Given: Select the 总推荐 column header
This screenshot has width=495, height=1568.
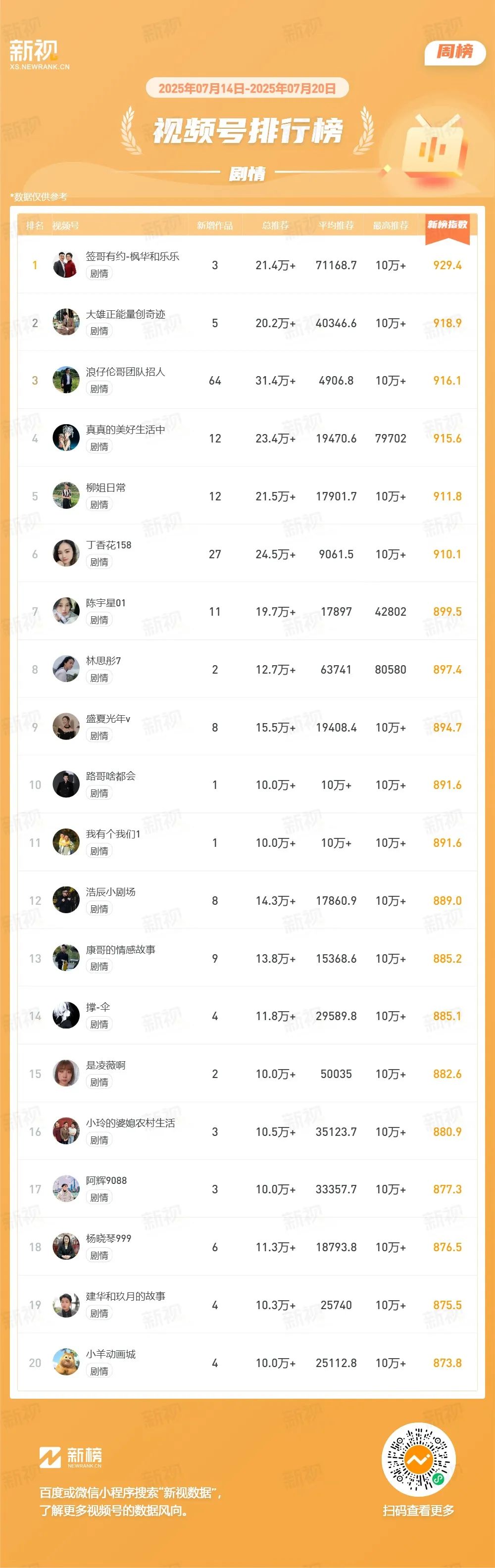Looking at the screenshot, I should click(275, 226).
